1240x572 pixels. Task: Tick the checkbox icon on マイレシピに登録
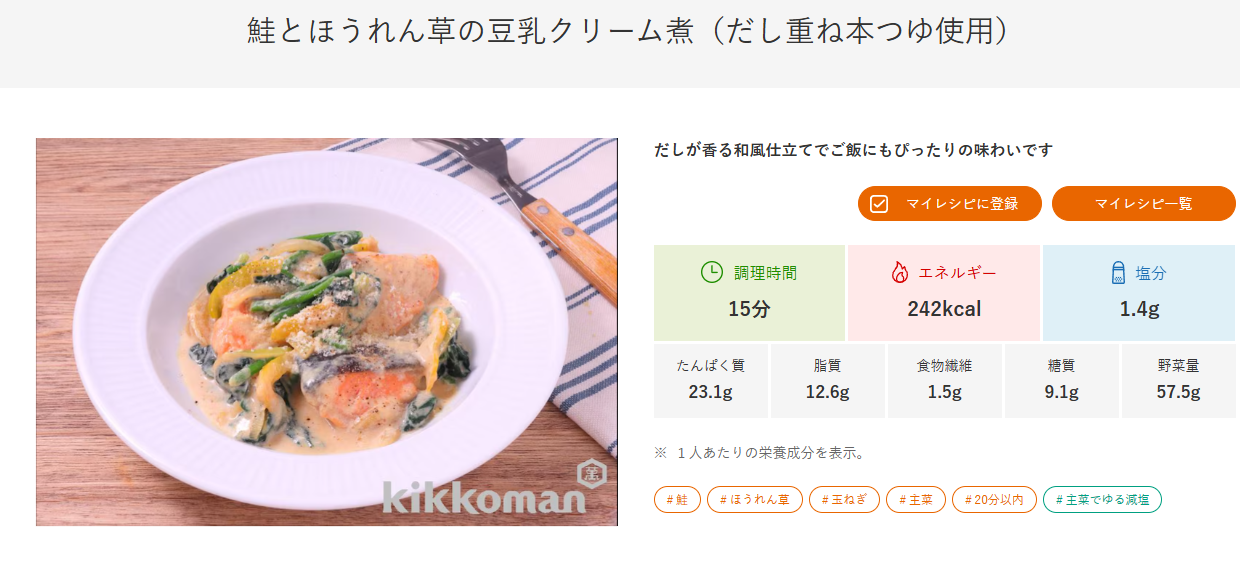pos(879,204)
